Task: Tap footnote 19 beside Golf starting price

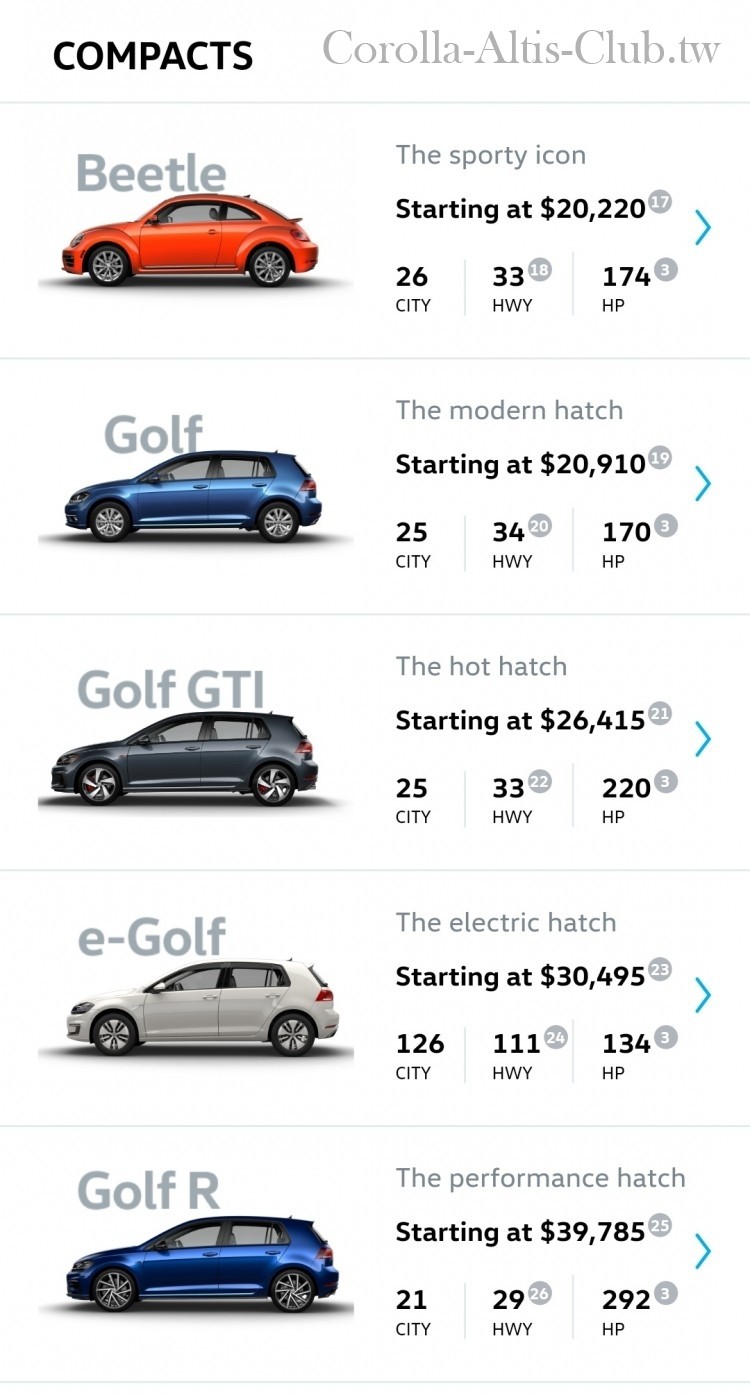Action: [660, 458]
